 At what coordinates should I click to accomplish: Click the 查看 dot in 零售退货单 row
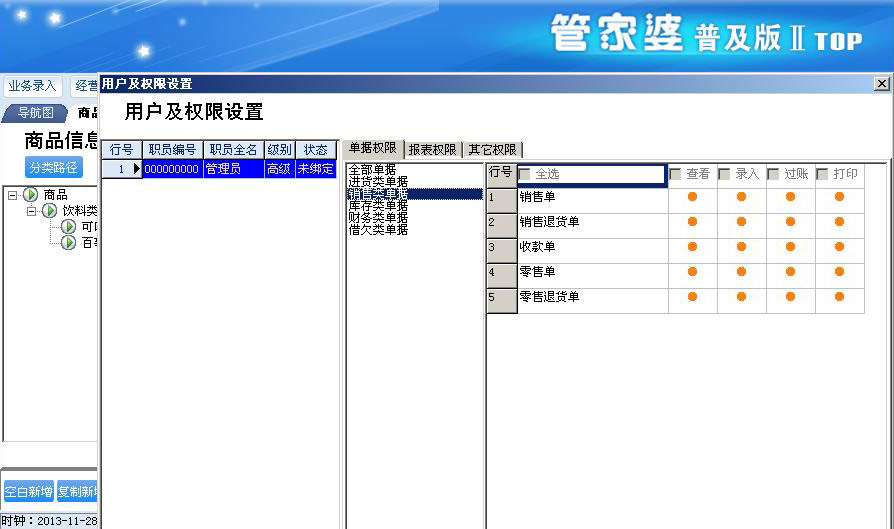click(x=692, y=296)
